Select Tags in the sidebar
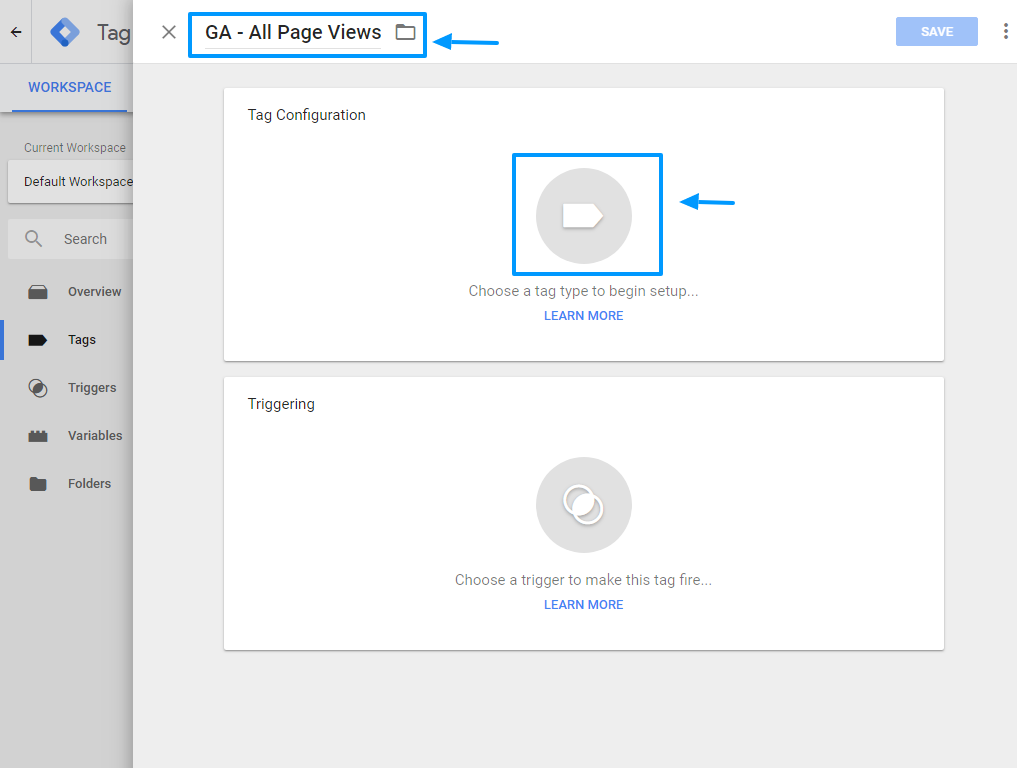Viewport: 1017px width, 768px height. (82, 340)
